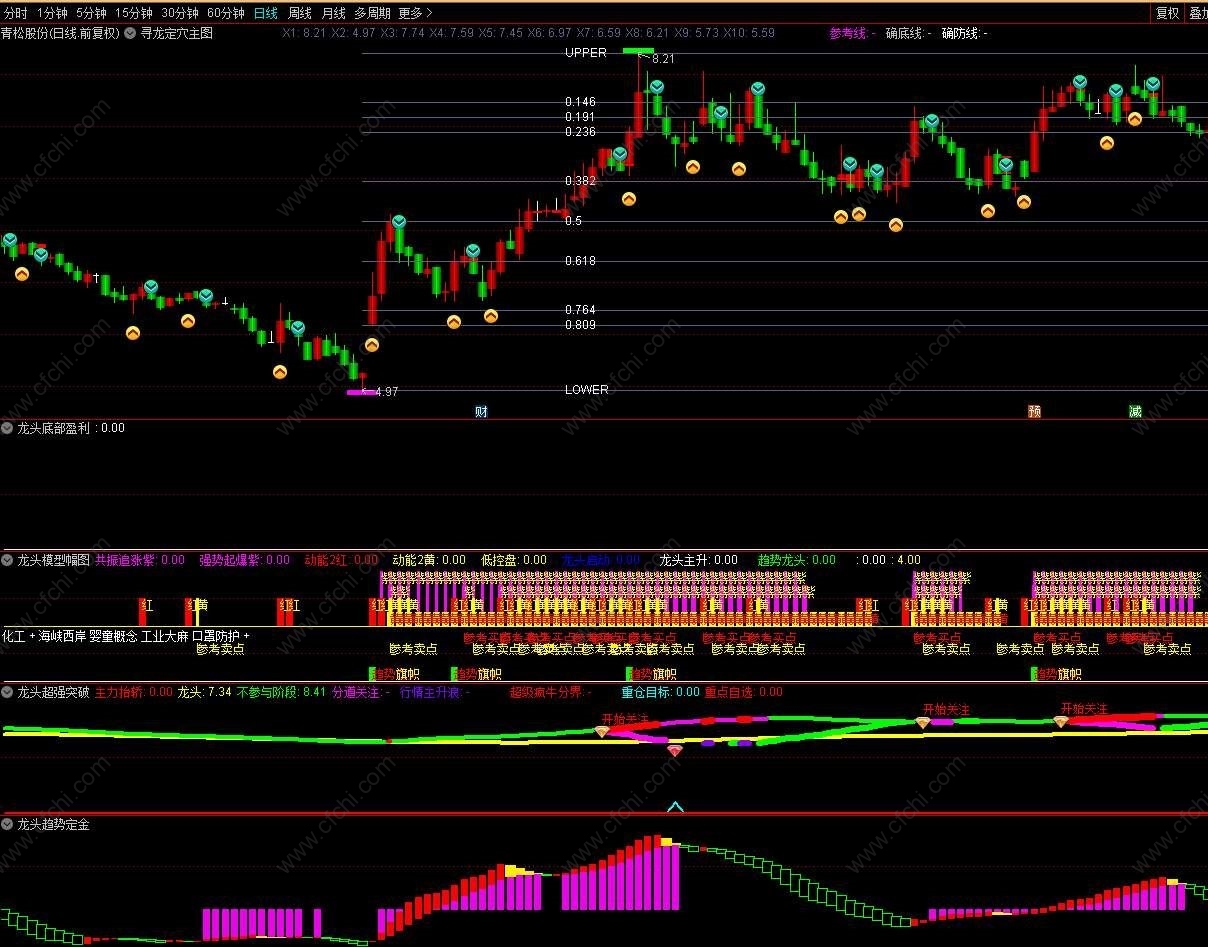Click the 龙头: 7.34 value
The width and height of the screenshot is (1208, 947).
click(204, 692)
